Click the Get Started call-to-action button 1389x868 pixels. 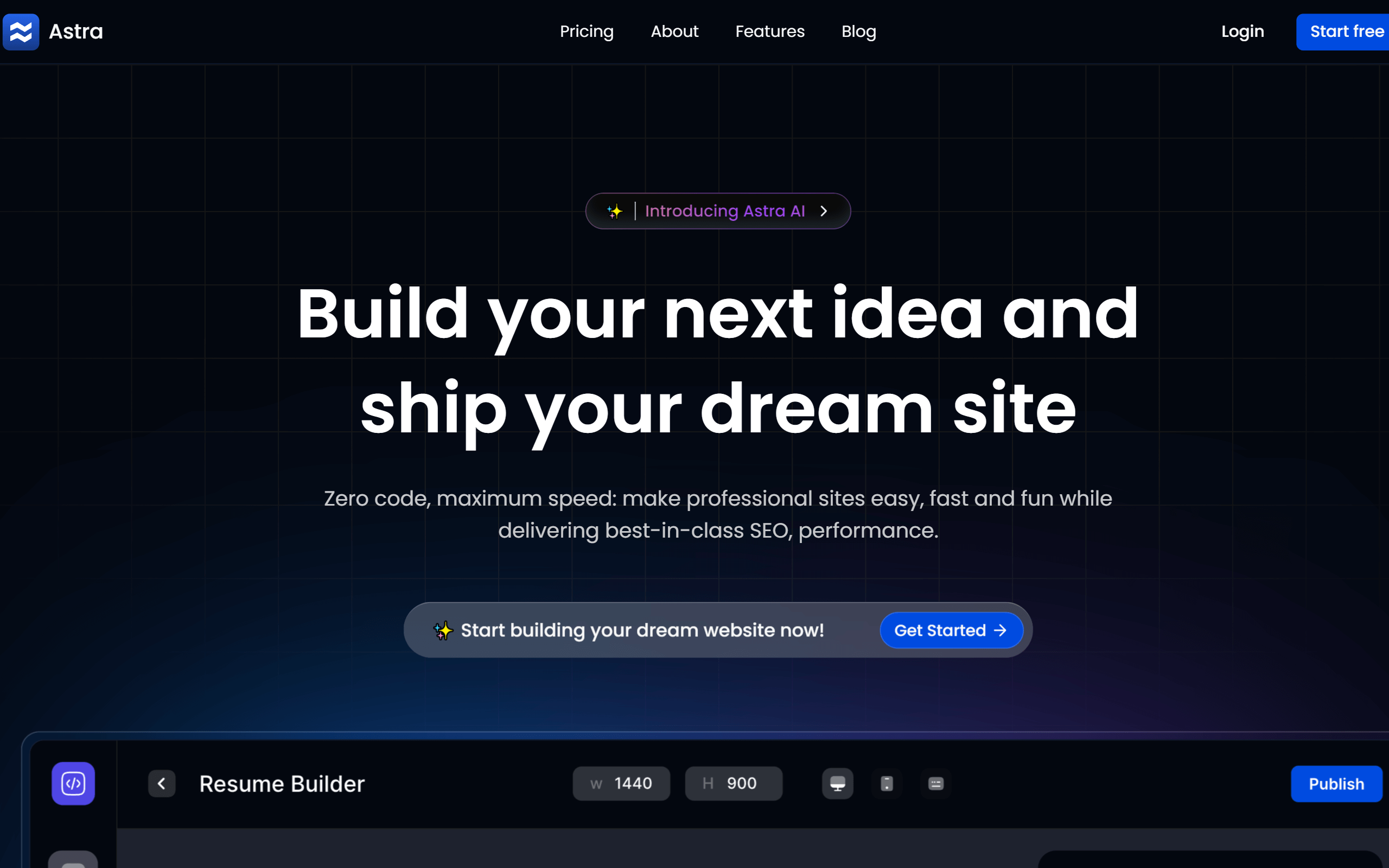tap(949, 630)
